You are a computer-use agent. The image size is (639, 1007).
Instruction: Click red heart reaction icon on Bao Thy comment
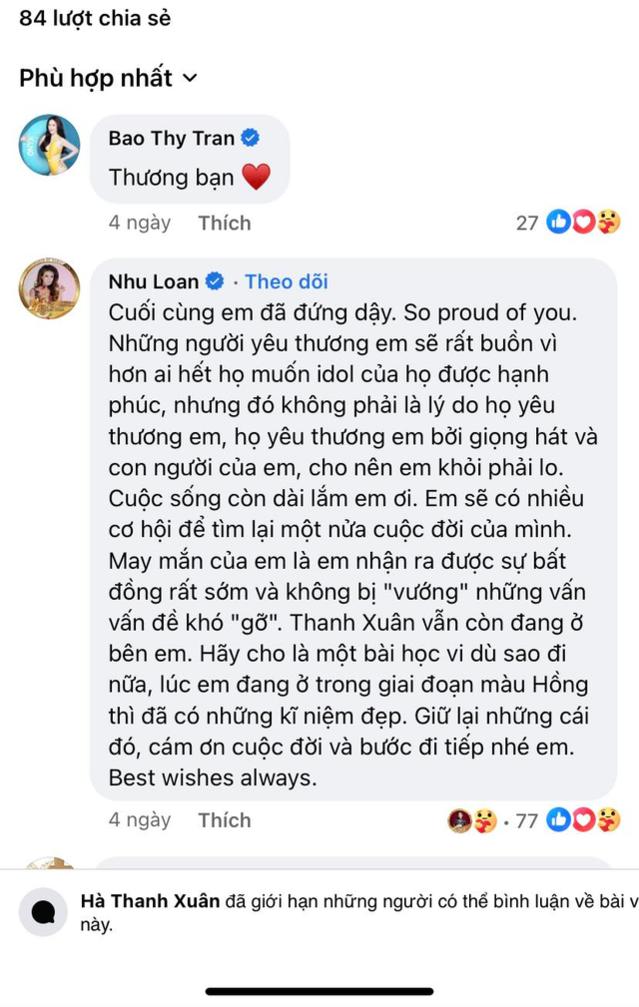click(582, 222)
